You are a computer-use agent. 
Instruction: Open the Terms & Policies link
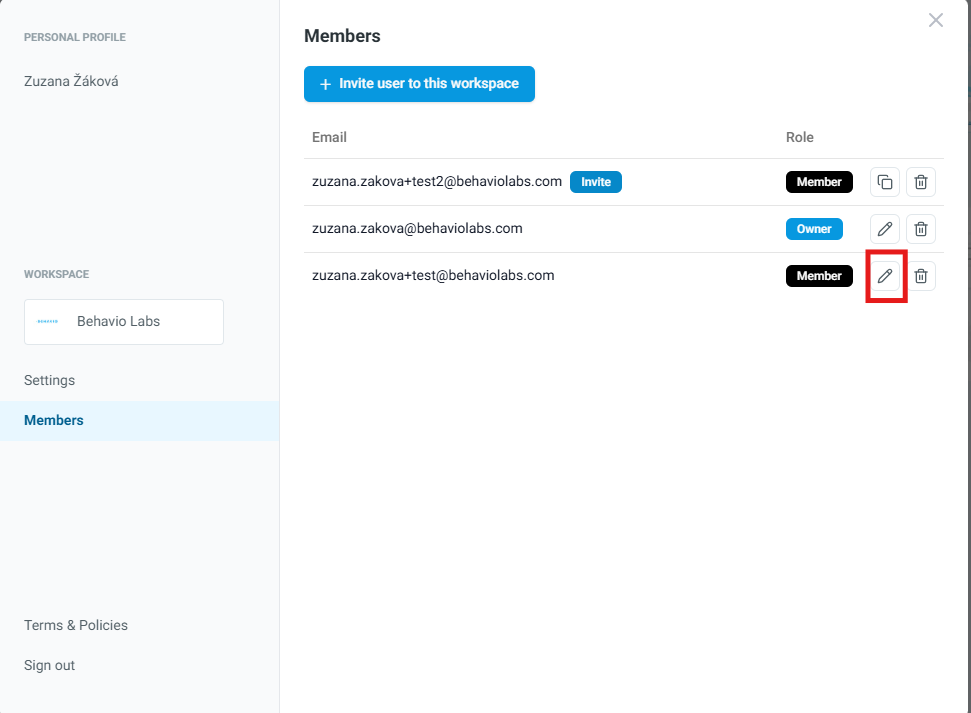pos(76,625)
